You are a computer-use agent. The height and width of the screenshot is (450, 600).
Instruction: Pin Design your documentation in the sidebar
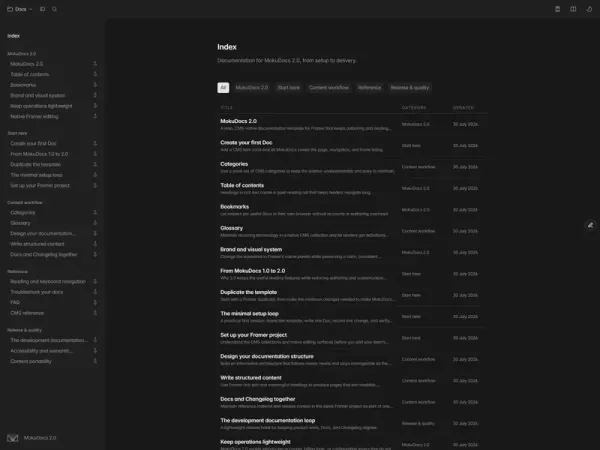(95, 233)
